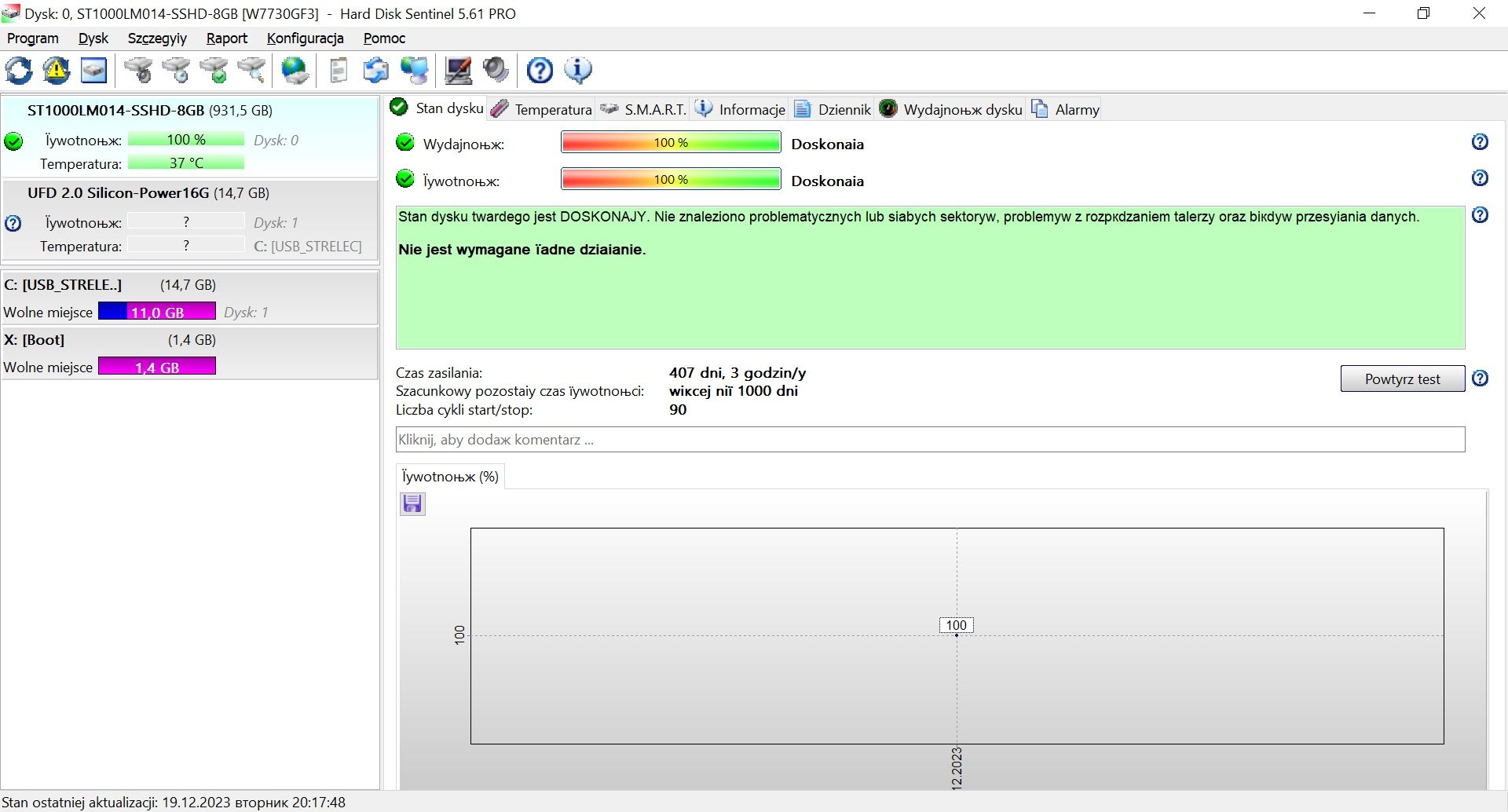Click help icon beside Powtyrz test button

1480,379
